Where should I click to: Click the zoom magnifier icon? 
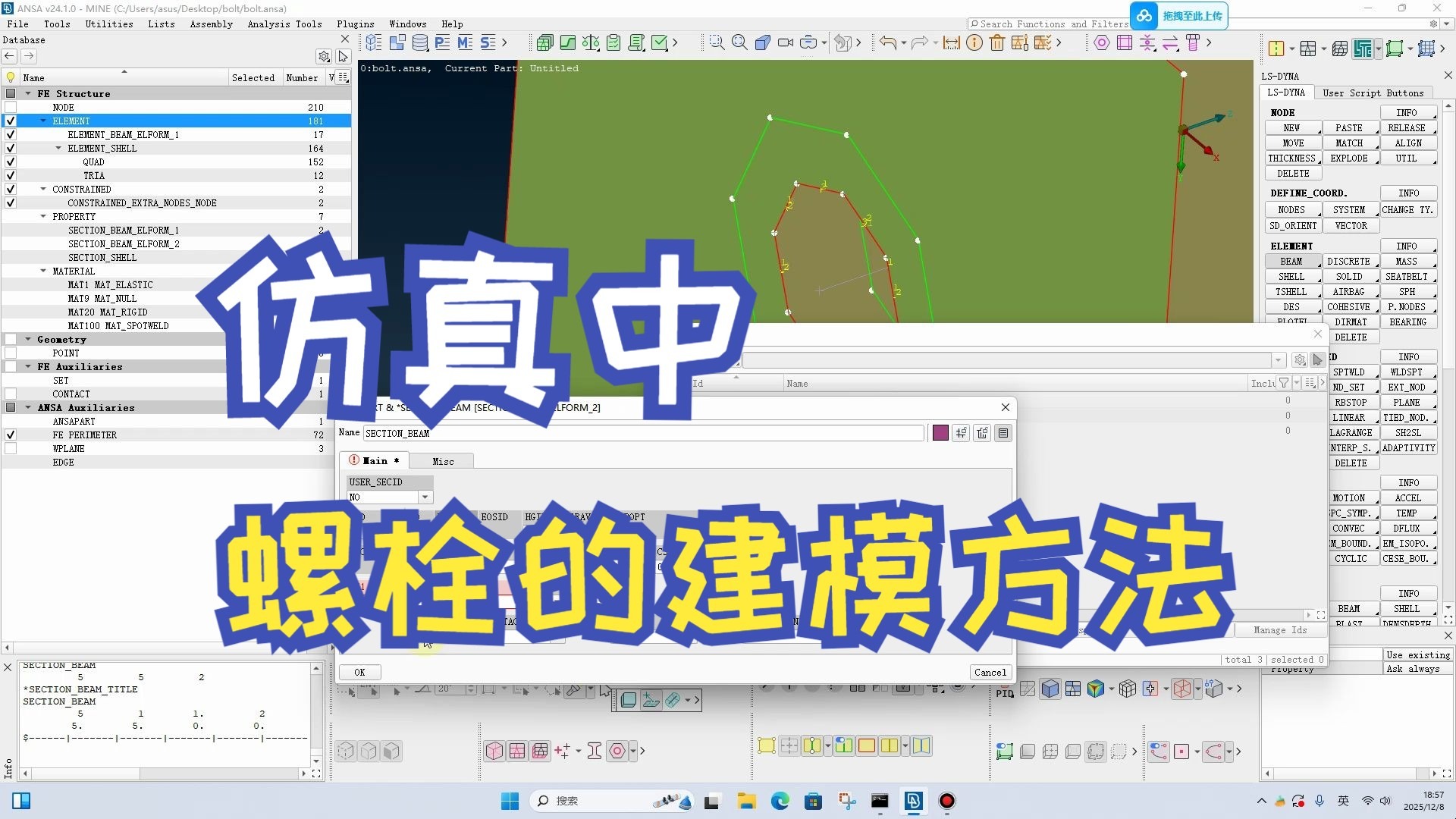point(739,43)
